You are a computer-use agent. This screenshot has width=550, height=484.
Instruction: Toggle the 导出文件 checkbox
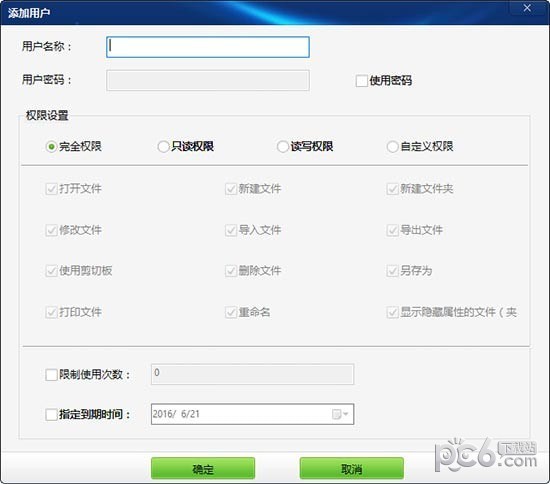[392, 230]
